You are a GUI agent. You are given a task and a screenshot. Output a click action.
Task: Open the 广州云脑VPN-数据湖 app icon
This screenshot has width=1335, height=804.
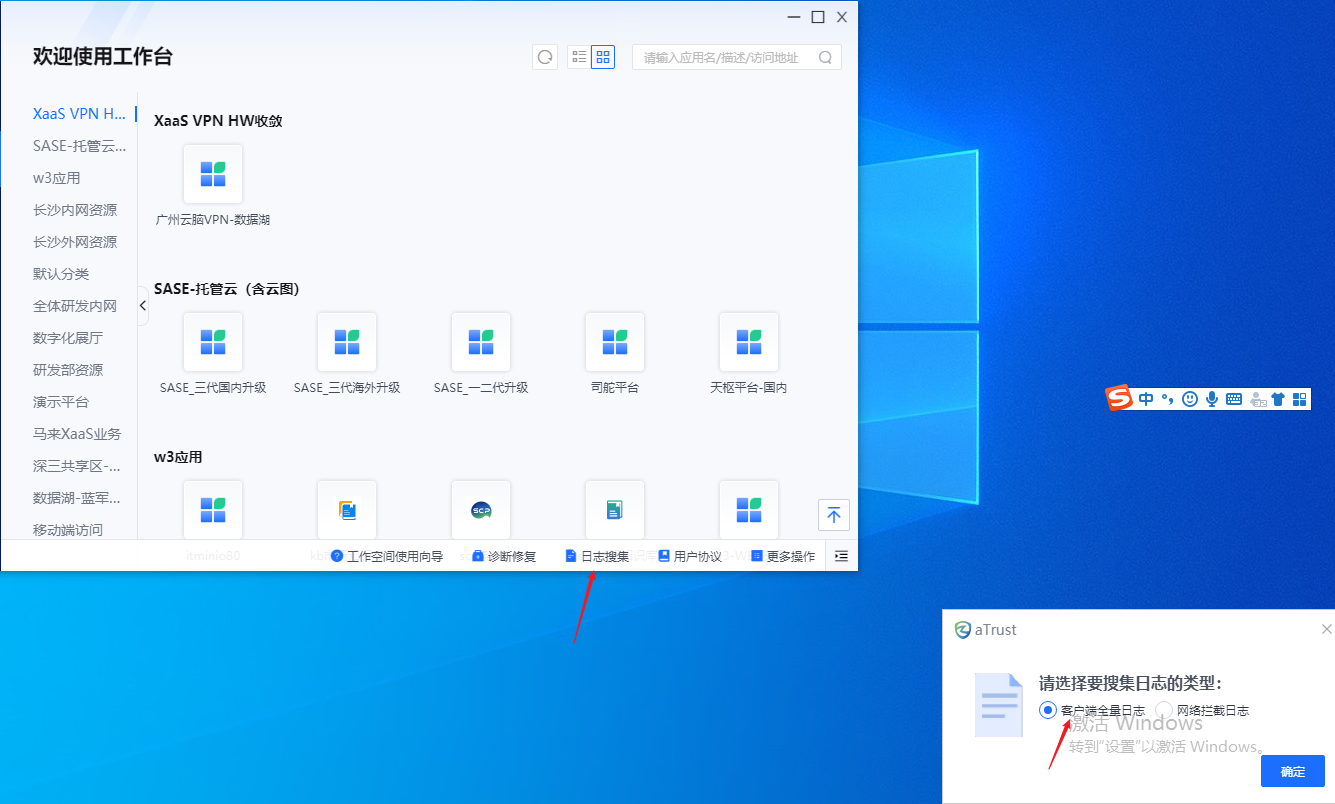point(213,174)
